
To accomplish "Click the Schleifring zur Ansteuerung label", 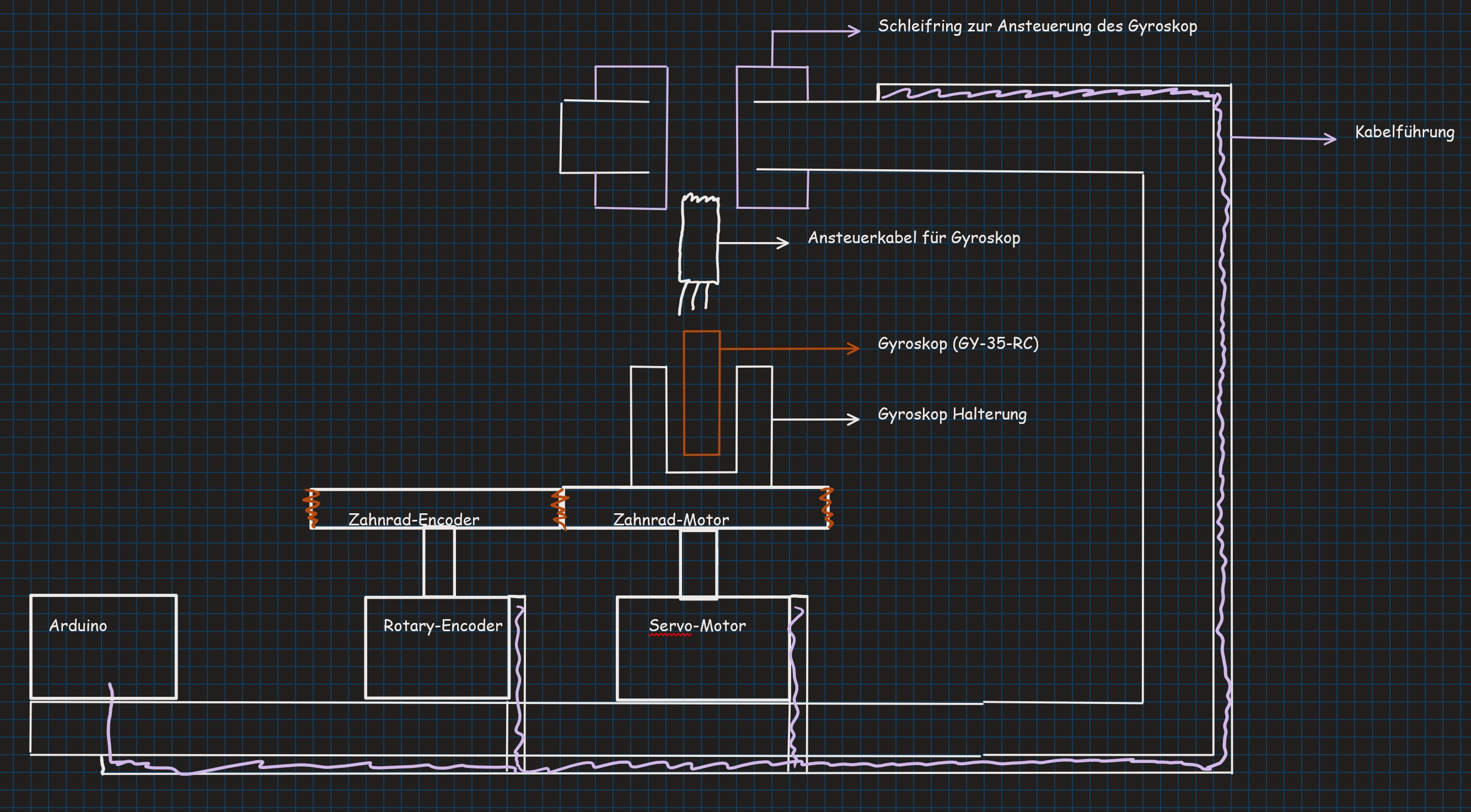I will coord(1037,26).
